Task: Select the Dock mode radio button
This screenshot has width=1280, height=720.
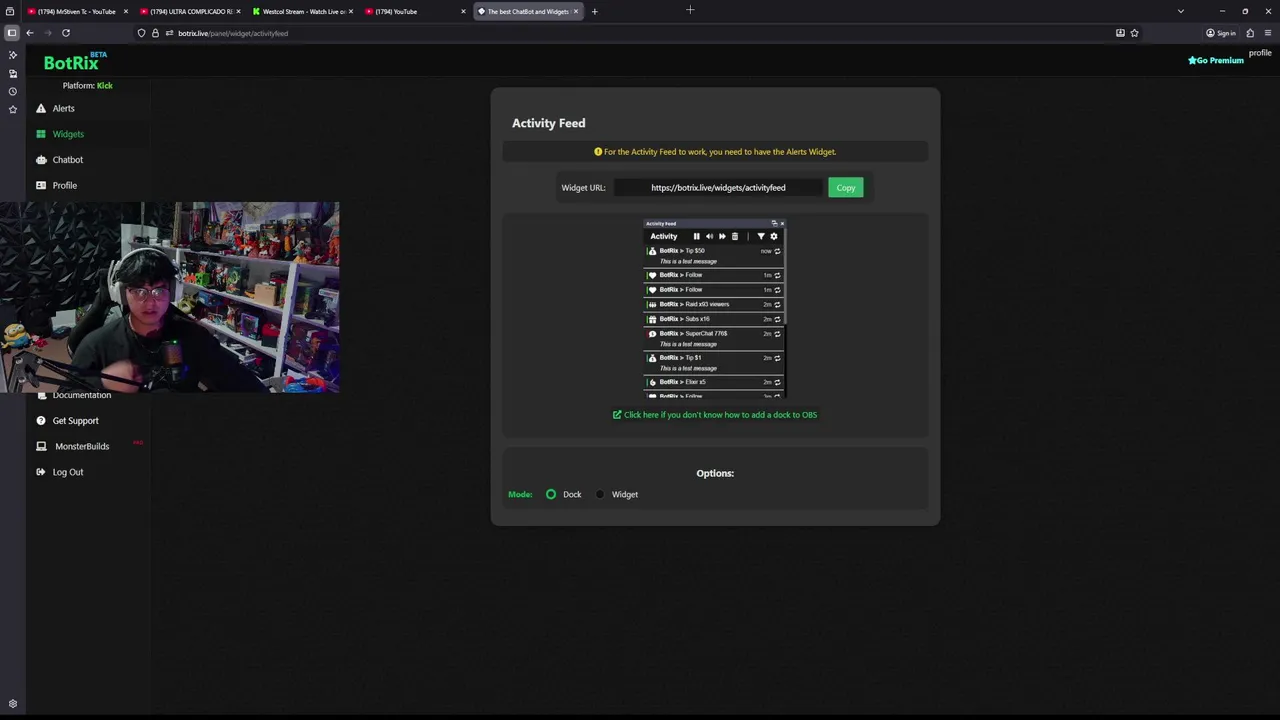Action: pos(551,494)
